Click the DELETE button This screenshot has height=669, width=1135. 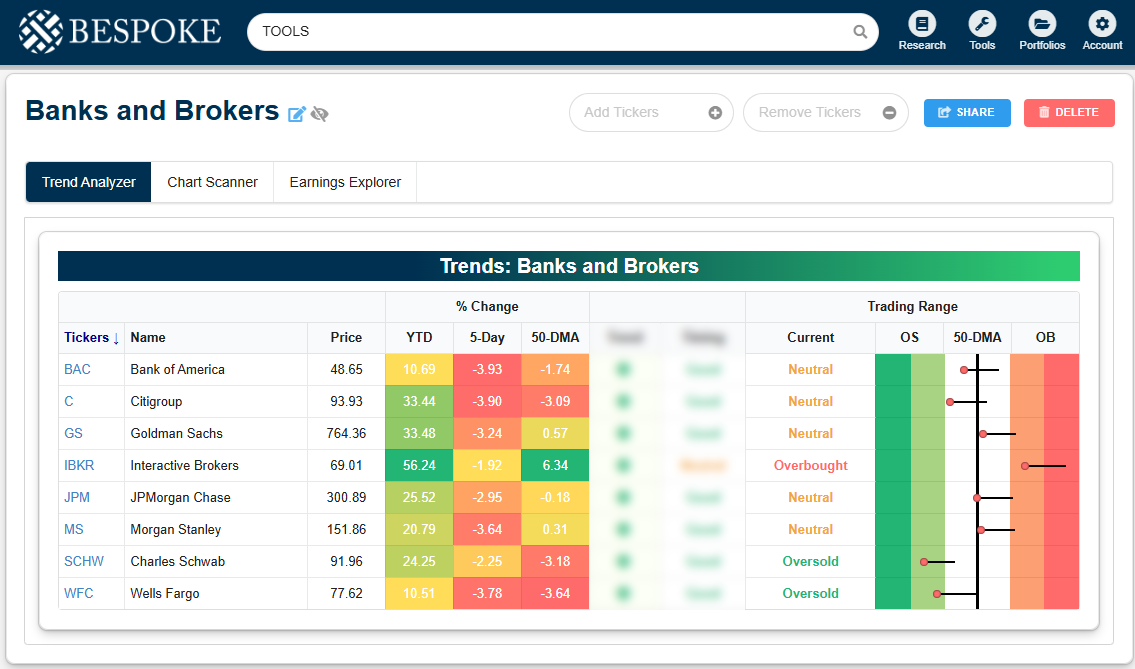[1068, 113]
